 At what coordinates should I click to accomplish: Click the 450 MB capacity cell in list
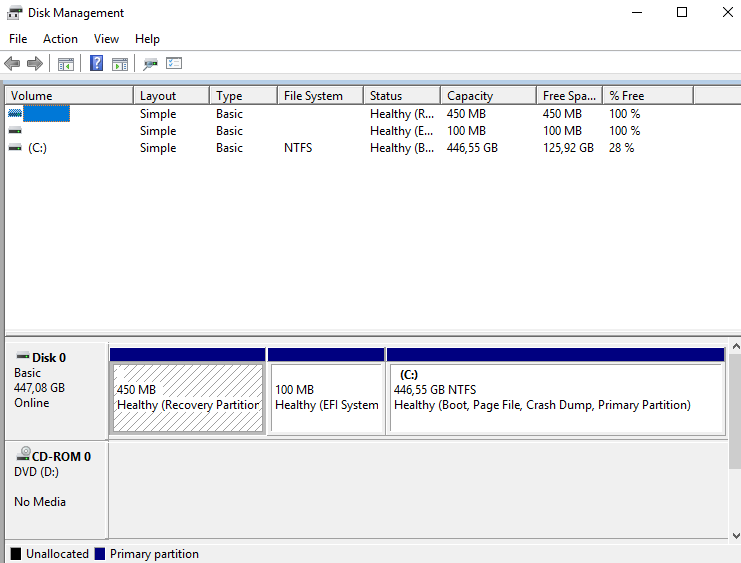point(466,114)
